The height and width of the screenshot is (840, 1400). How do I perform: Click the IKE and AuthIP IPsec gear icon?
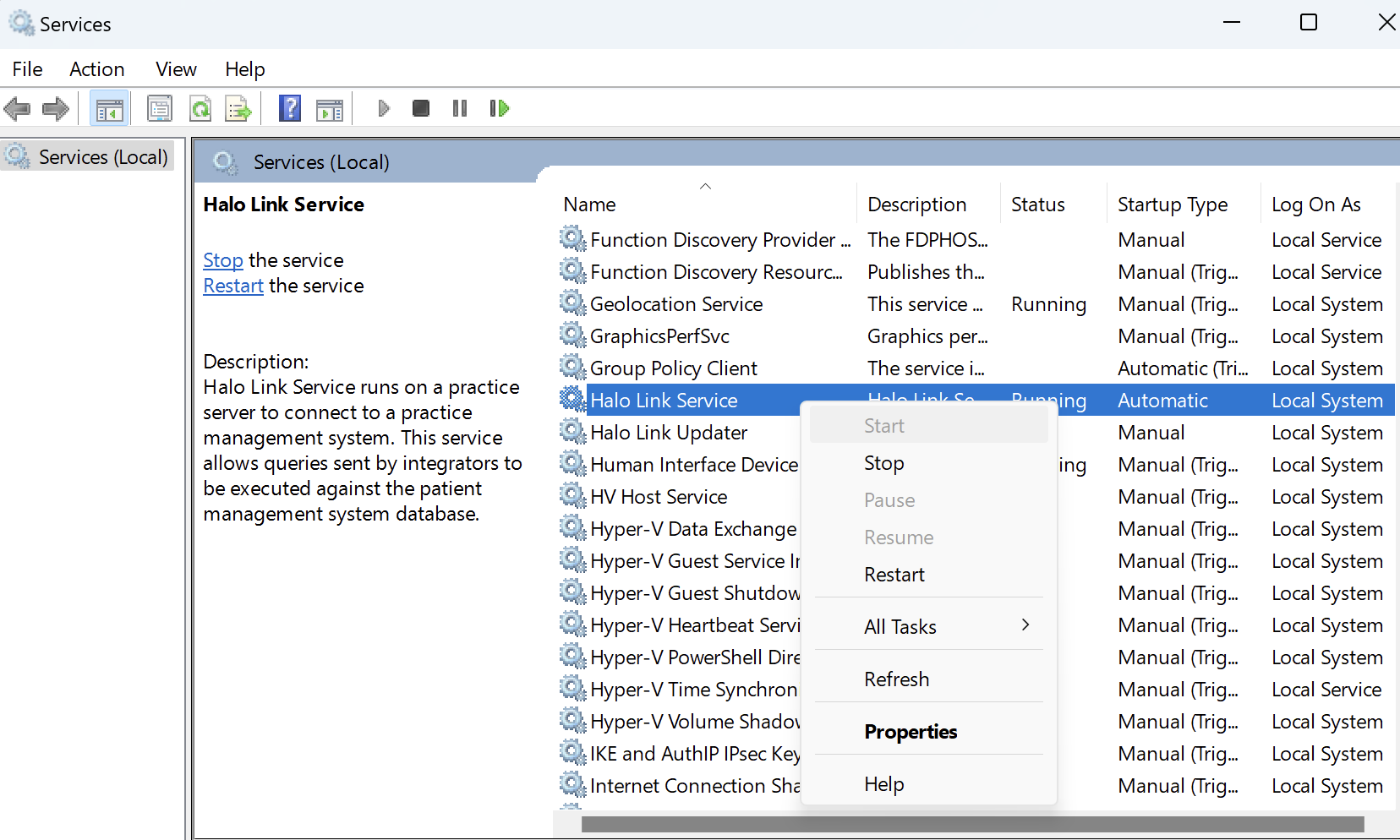[x=572, y=752]
